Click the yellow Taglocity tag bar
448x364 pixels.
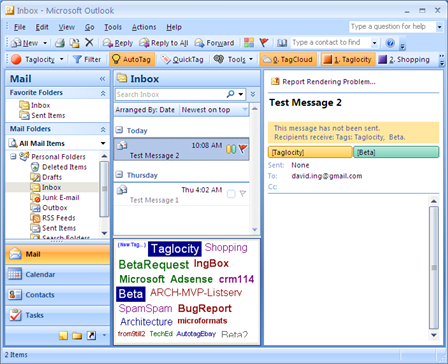[310, 152]
